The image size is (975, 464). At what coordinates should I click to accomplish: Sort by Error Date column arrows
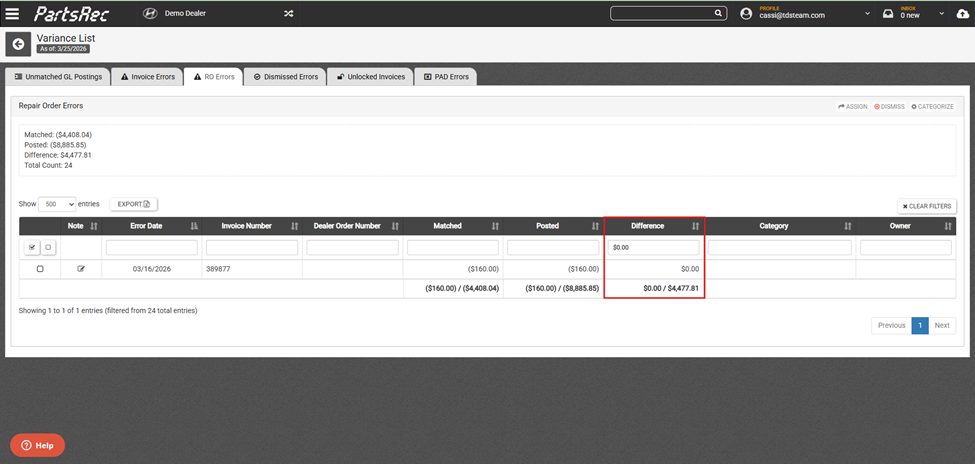coord(194,226)
